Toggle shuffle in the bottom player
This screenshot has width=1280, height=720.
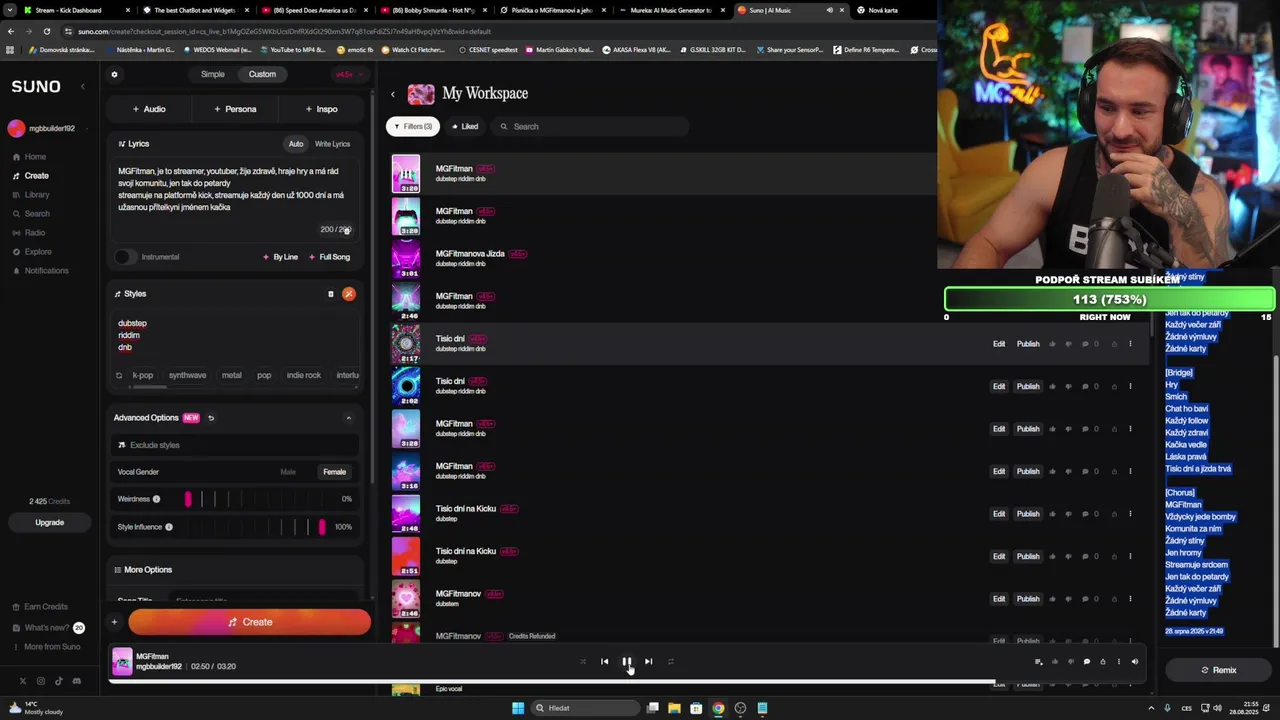coord(583,661)
